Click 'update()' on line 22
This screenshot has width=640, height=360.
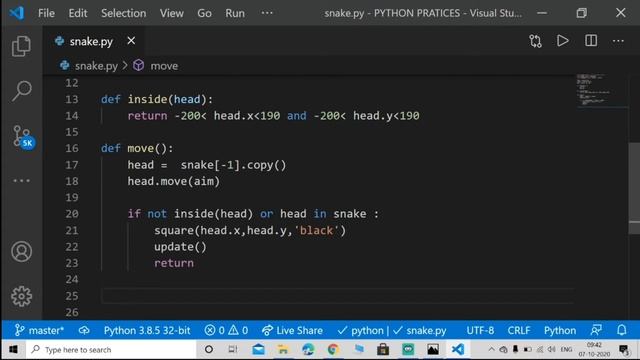coord(180,247)
